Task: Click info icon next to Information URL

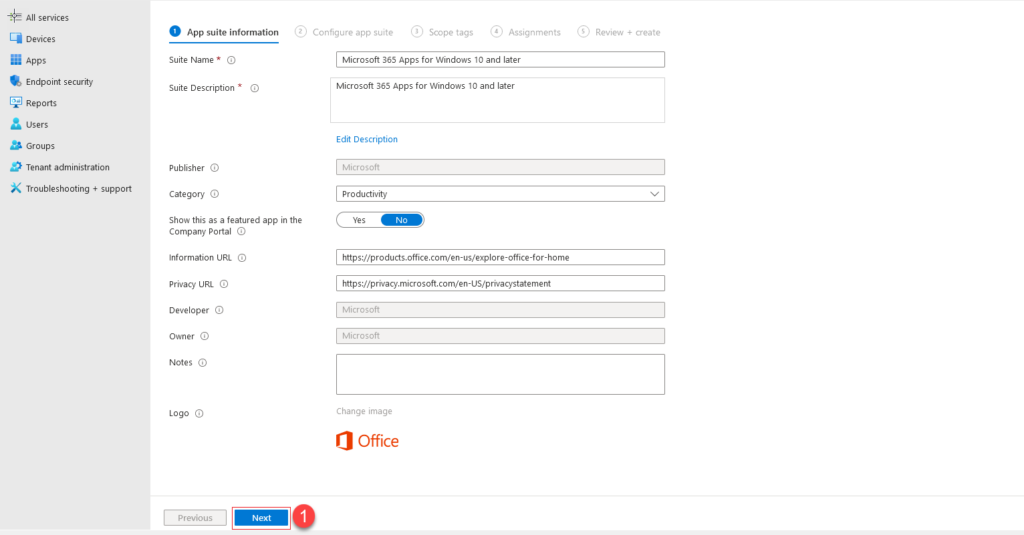Action: (x=242, y=258)
